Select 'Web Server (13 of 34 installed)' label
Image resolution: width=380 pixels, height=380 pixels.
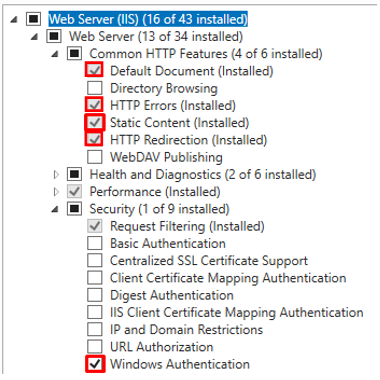coord(156,36)
